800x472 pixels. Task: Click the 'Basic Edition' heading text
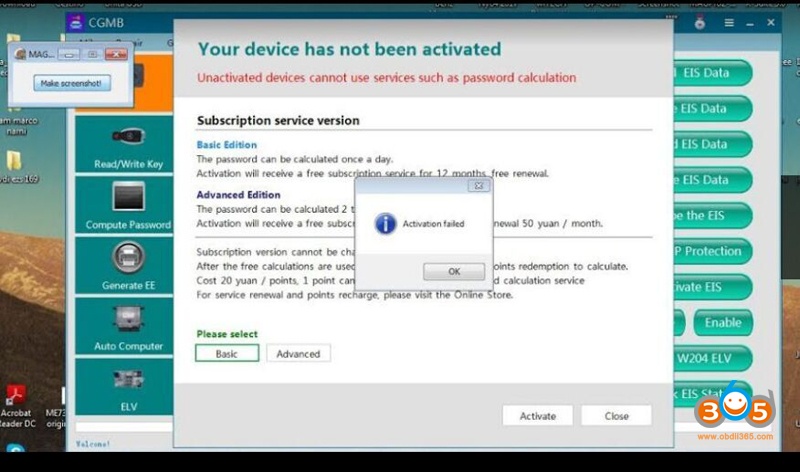point(227,144)
